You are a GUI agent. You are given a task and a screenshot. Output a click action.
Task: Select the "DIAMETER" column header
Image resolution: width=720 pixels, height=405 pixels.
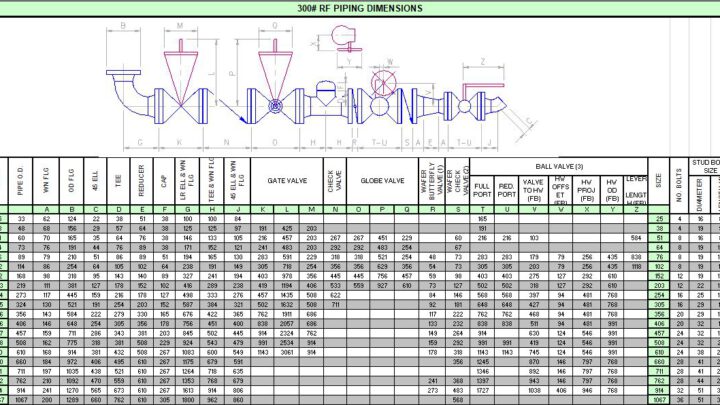(x=699, y=195)
